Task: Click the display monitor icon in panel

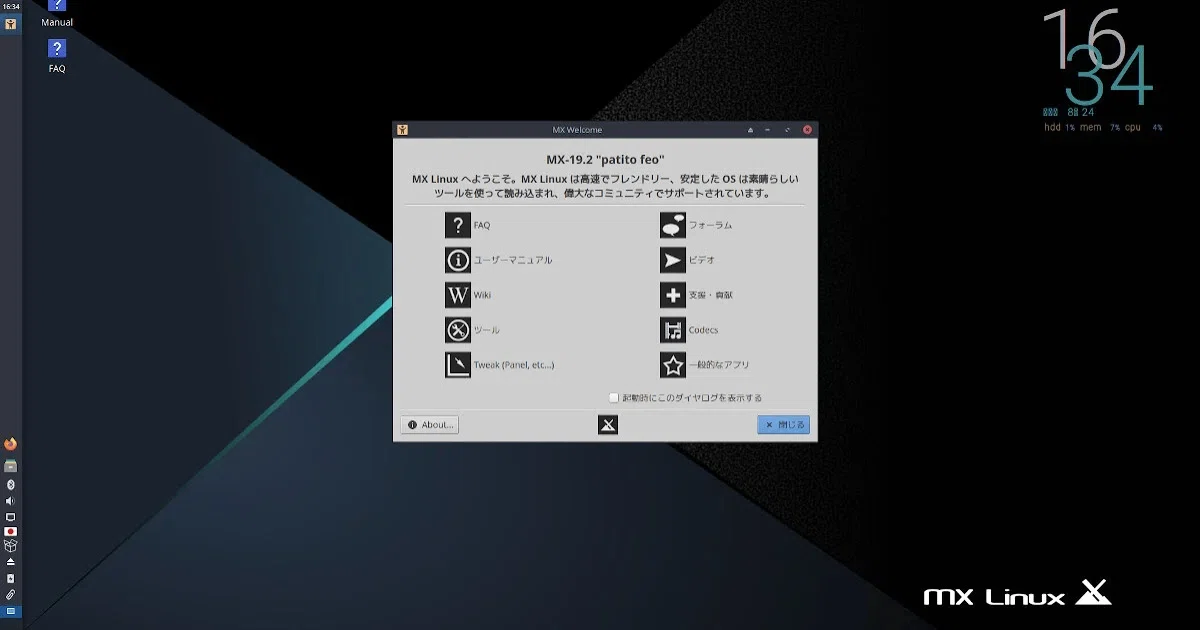Action: [11, 516]
